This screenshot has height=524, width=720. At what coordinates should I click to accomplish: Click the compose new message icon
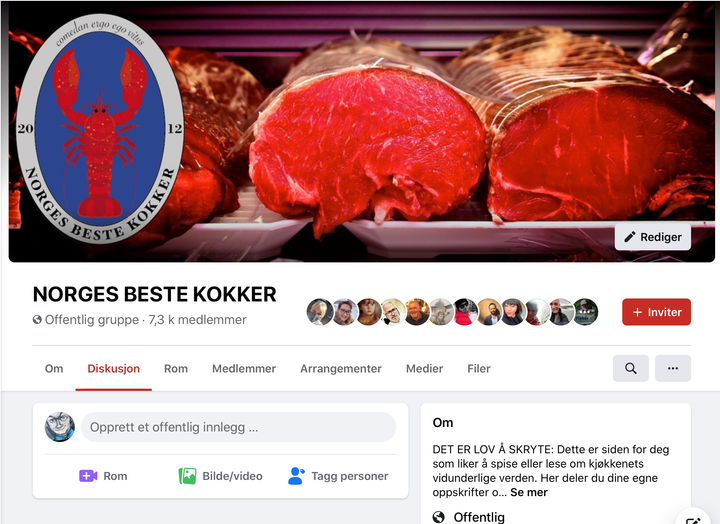point(692,520)
